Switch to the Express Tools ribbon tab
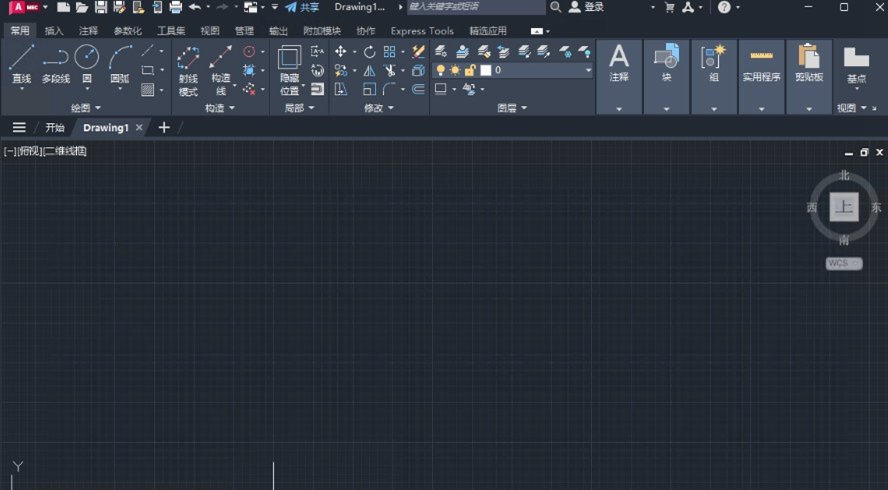The height and width of the screenshot is (490, 888). (422, 31)
